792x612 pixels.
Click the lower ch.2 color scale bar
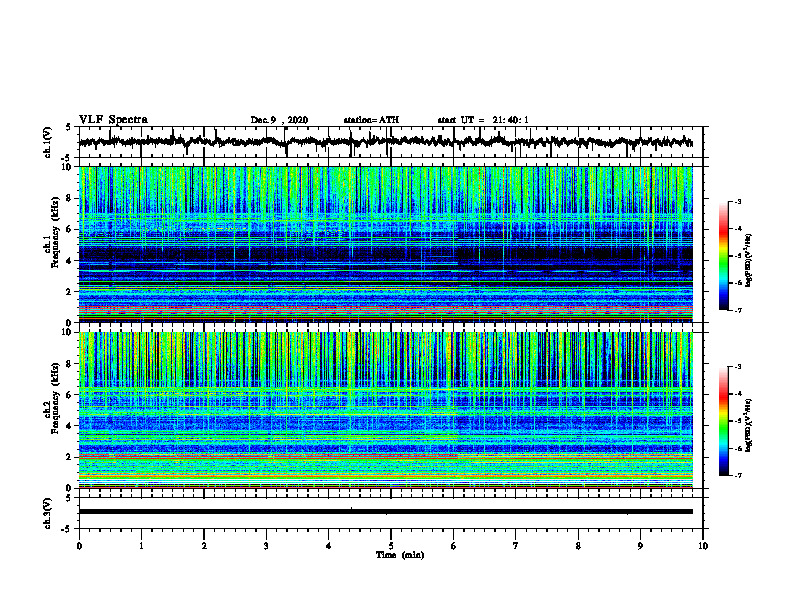(724, 421)
